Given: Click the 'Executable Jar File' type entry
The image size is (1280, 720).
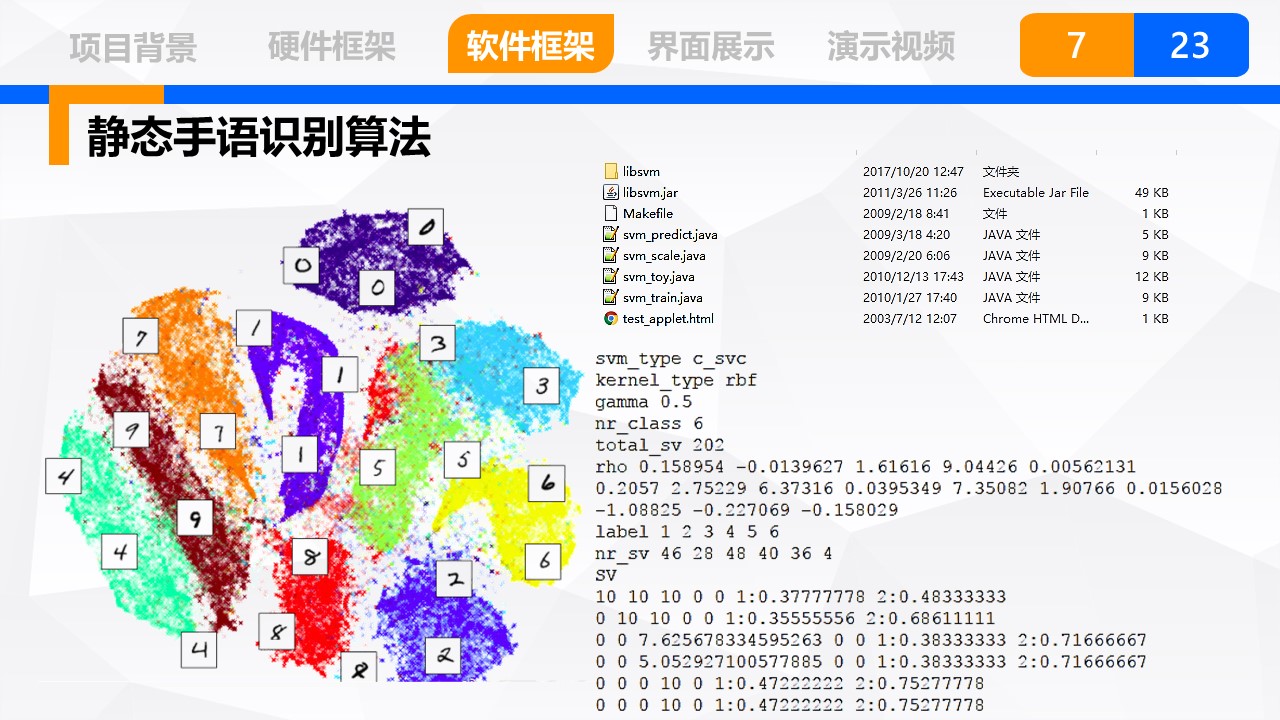Looking at the screenshot, I should click(1035, 193).
